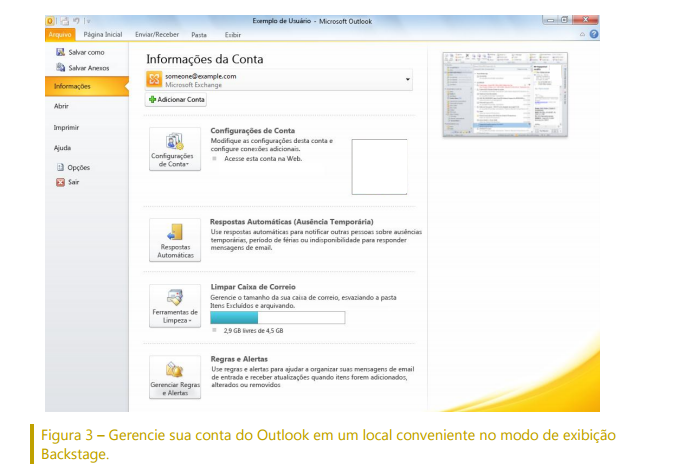This screenshot has height=466, width=687.
Task: Expand the account selector dropdown
Action: pos(408,79)
